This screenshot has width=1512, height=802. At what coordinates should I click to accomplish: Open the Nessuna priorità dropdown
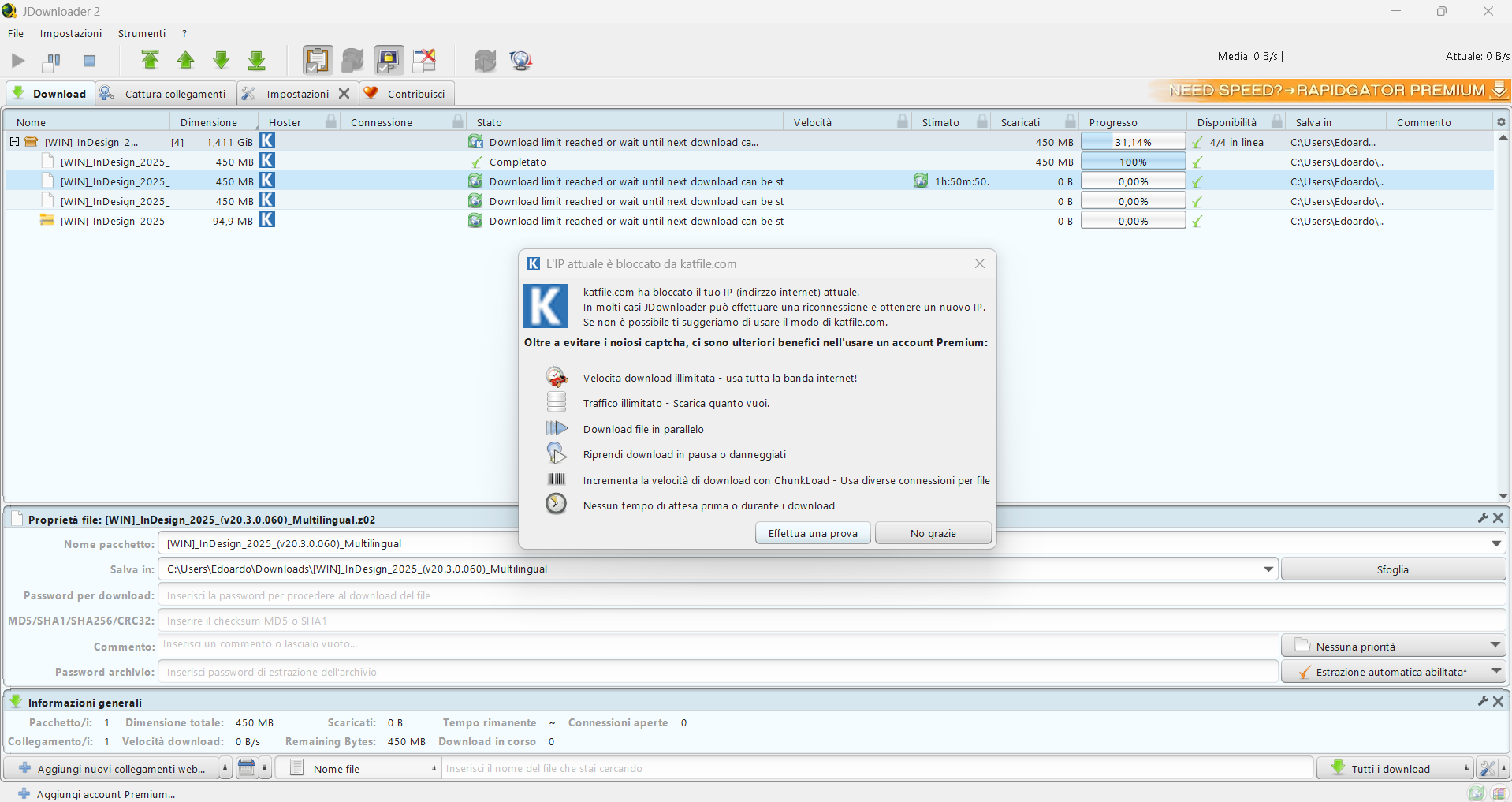click(1393, 646)
